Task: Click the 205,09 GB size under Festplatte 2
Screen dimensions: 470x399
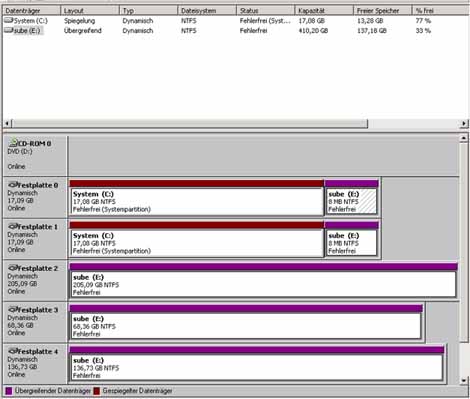Action: pos(22,284)
